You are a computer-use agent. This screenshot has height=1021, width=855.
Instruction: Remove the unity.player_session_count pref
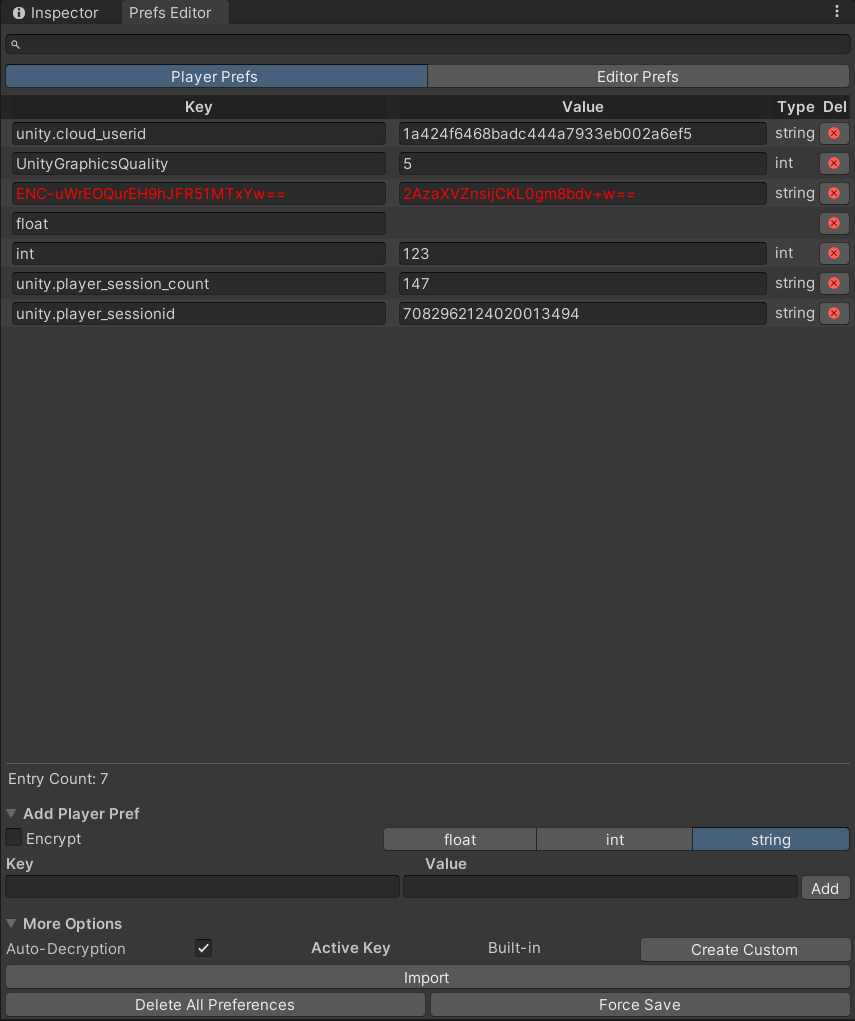[834, 283]
